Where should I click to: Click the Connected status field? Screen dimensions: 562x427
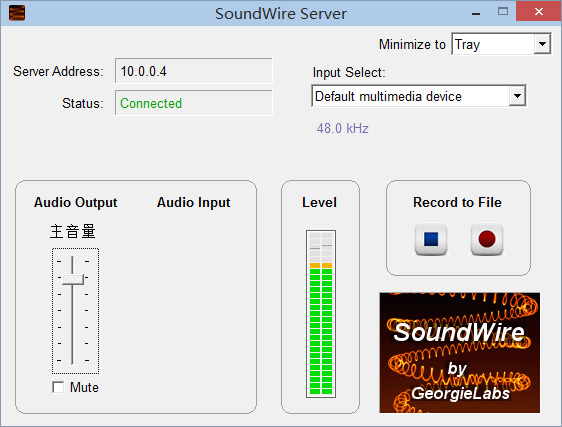194,103
